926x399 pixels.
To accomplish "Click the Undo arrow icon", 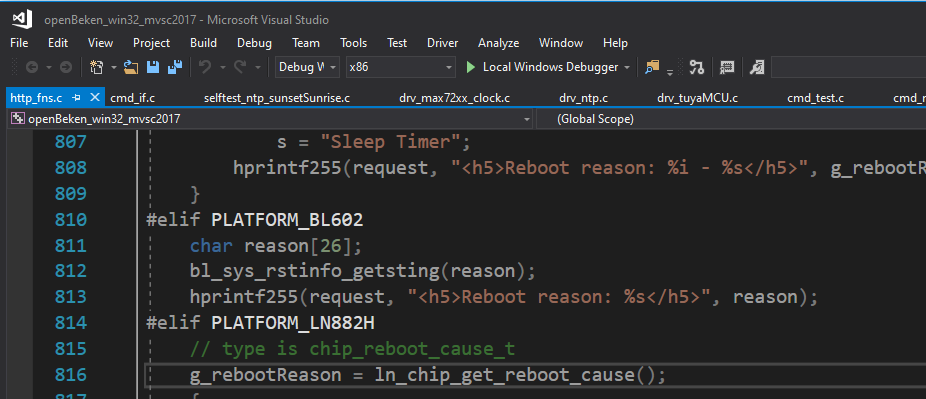I will tap(205, 67).
